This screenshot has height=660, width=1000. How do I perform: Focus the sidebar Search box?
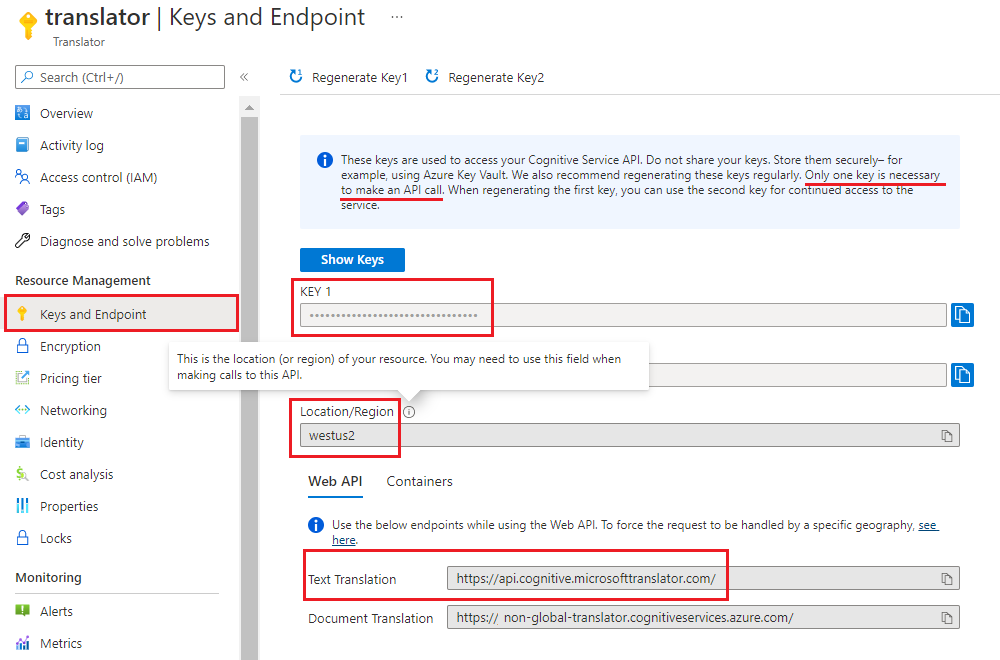(120, 77)
